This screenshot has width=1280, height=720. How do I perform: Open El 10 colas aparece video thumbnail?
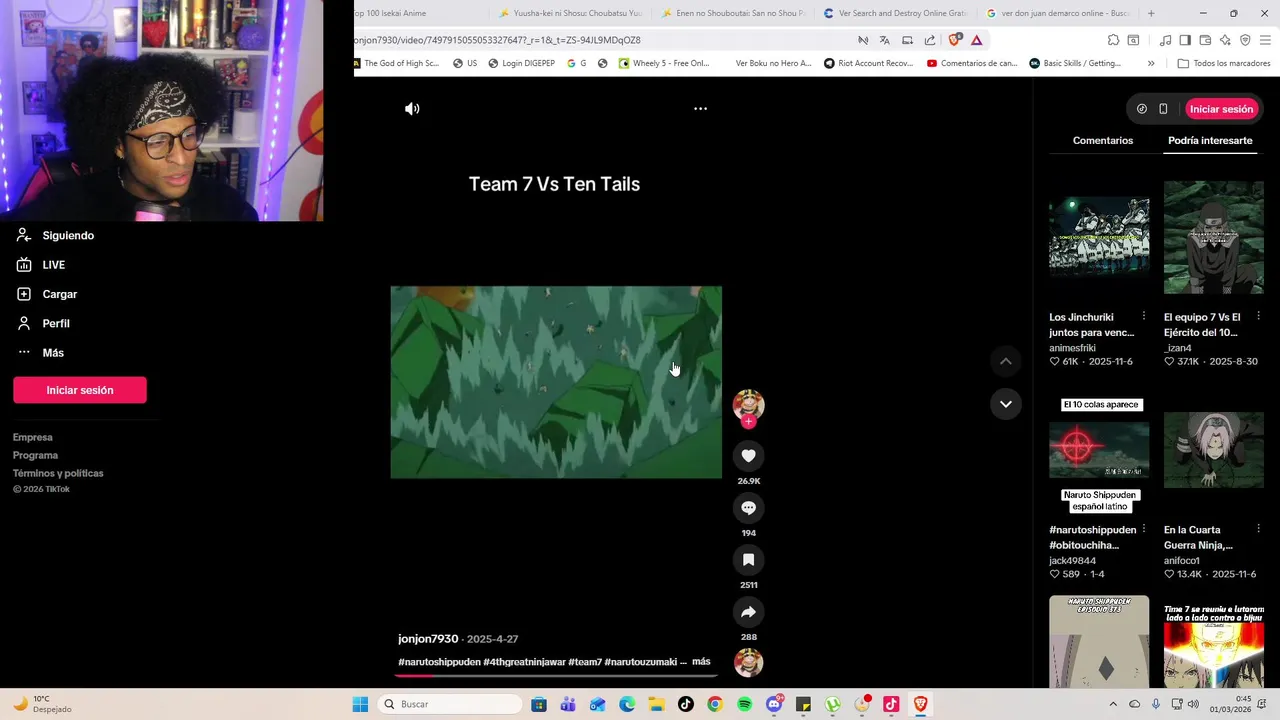[1099, 451]
